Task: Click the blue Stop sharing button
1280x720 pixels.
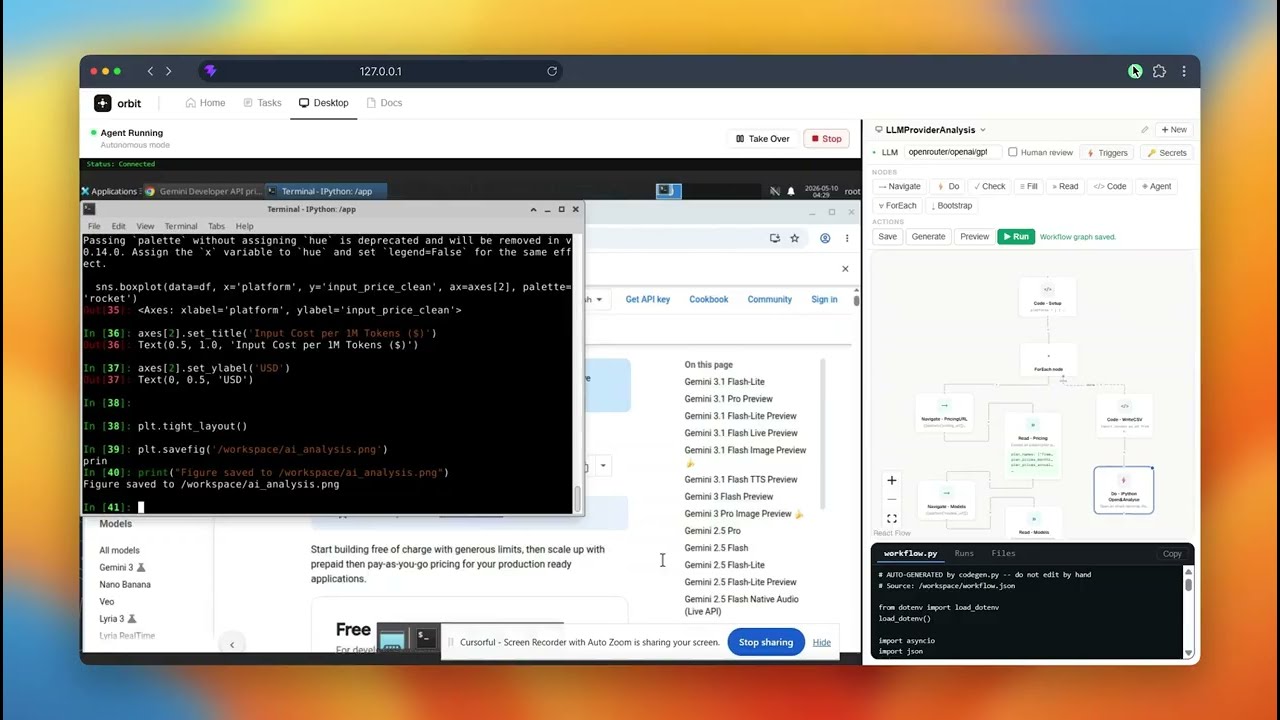Action: click(766, 642)
